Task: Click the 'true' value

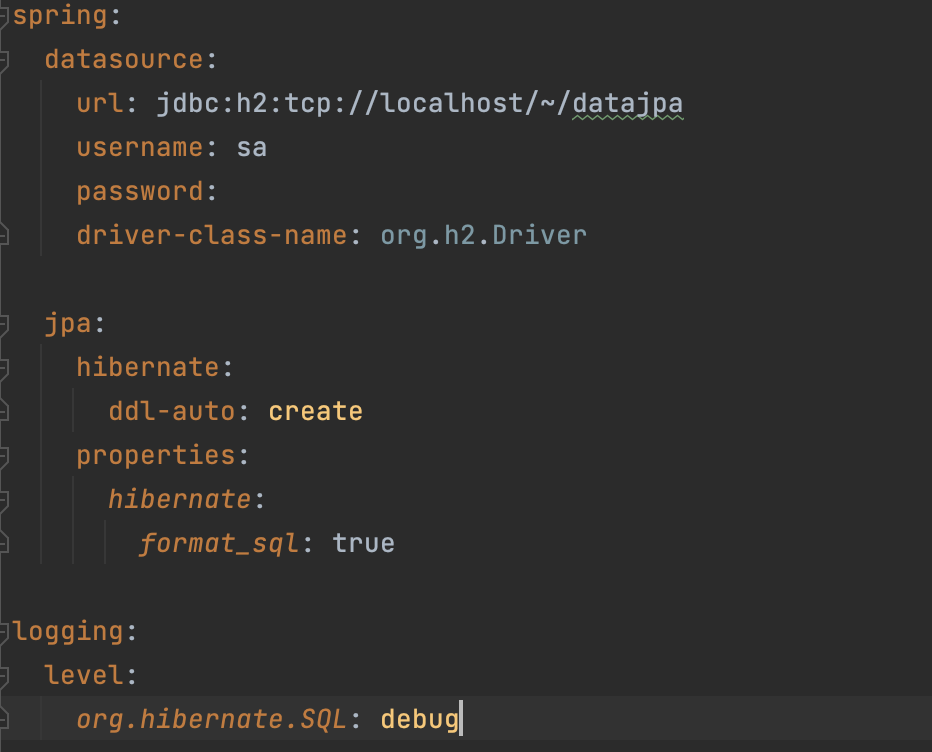Action: click(363, 543)
